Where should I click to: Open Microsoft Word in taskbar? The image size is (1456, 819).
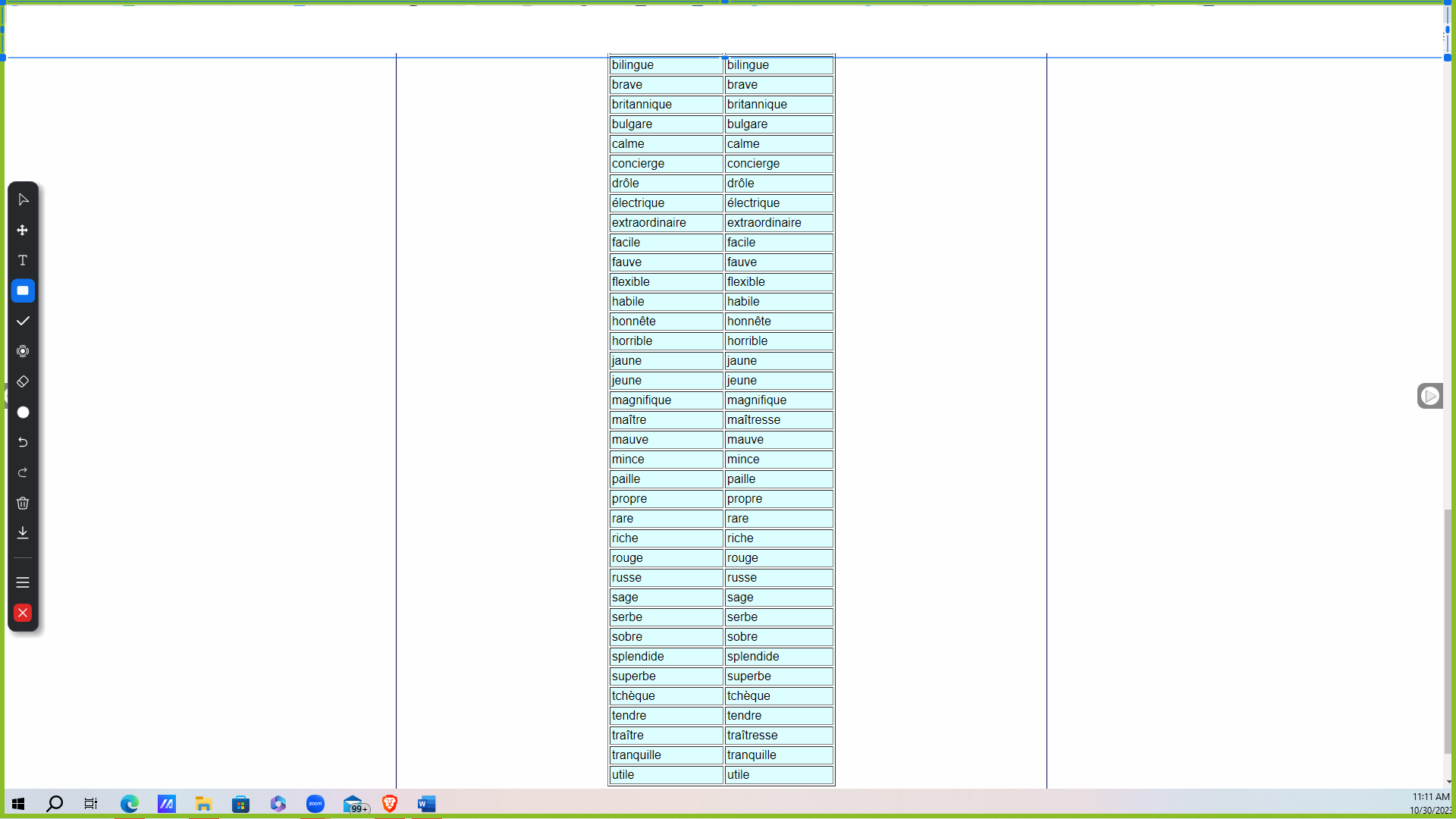click(x=427, y=804)
